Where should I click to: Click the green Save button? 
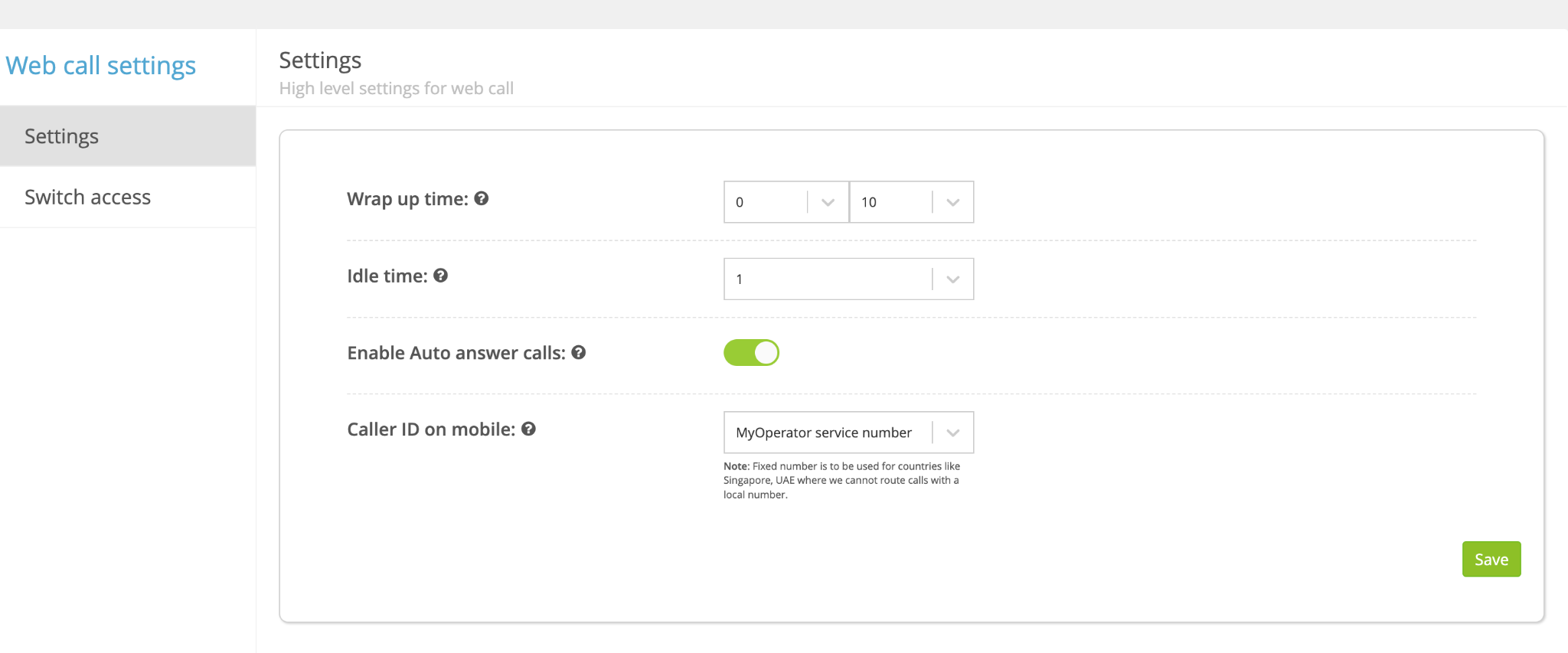click(x=1491, y=560)
